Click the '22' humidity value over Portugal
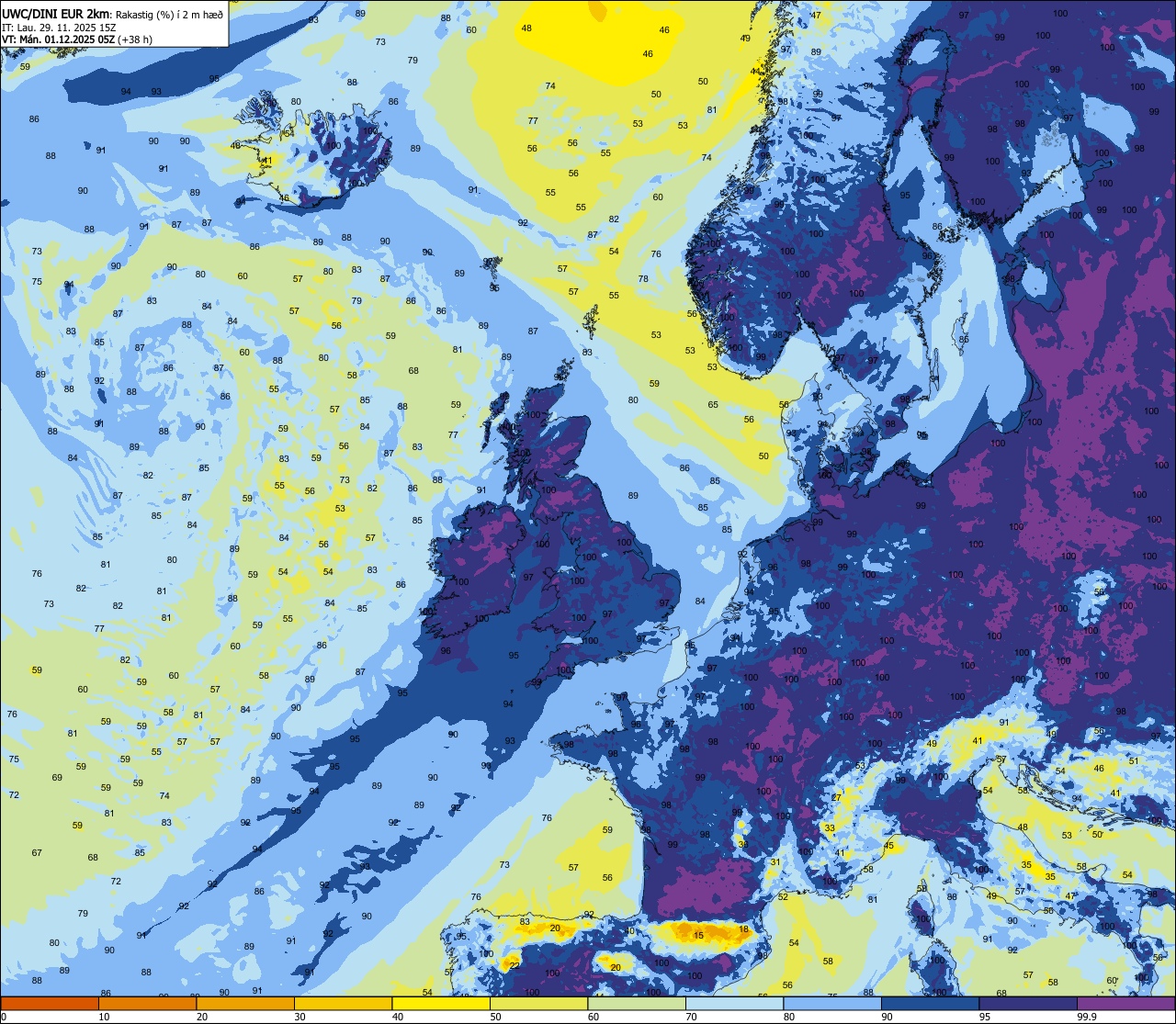Image resolution: width=1176 pixels, height=1024 pixels. click(514, 965)
